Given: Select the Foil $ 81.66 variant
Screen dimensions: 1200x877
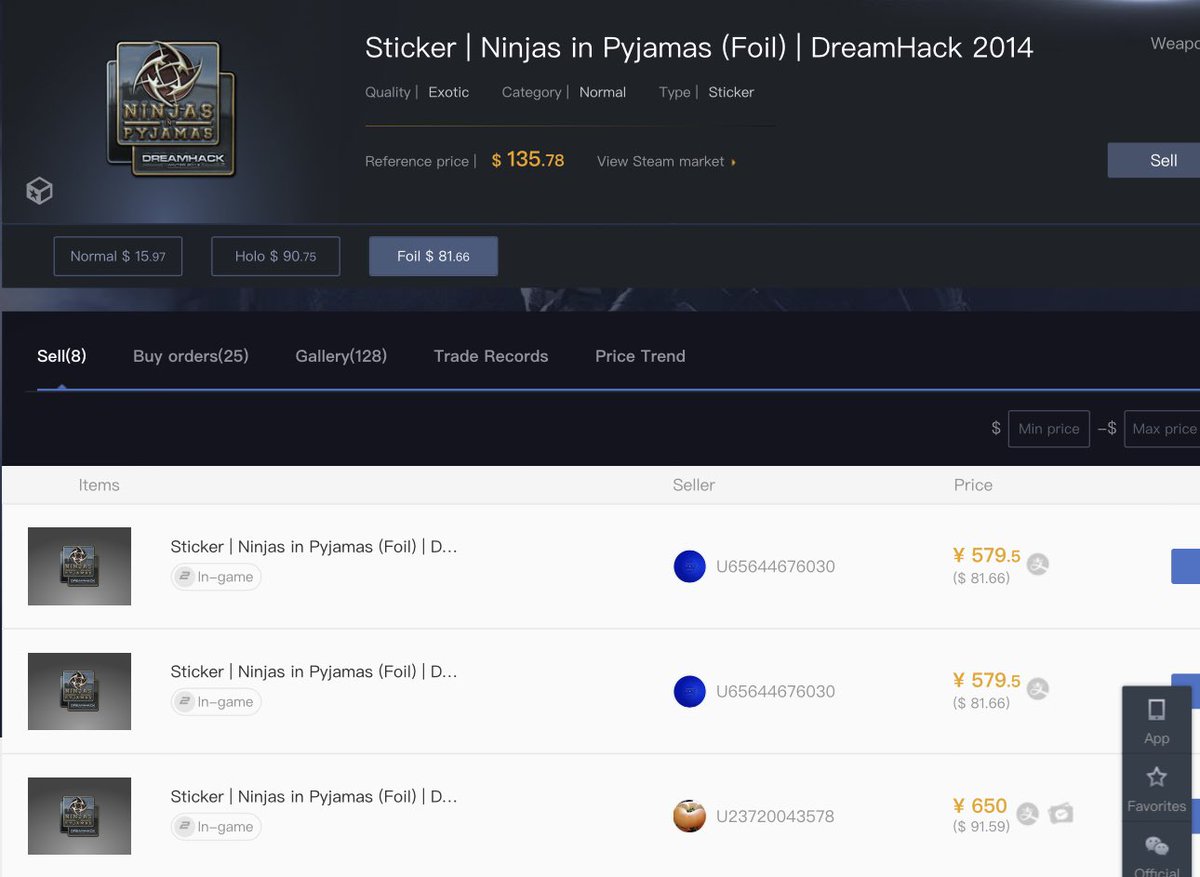Looking at the screenshot, I should click(433, 256).
